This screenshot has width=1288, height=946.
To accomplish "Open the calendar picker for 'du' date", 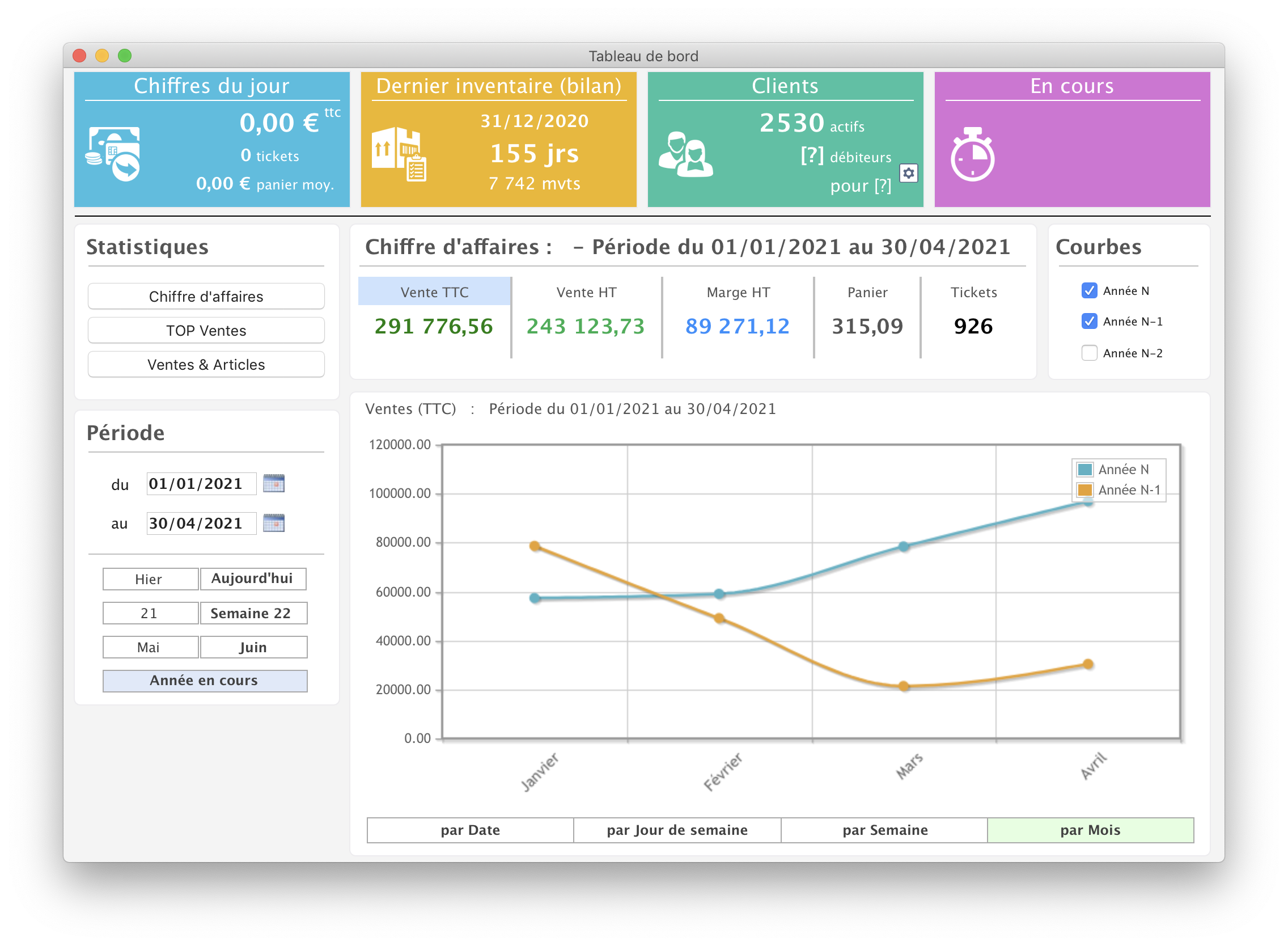I will tap(274, 484).
